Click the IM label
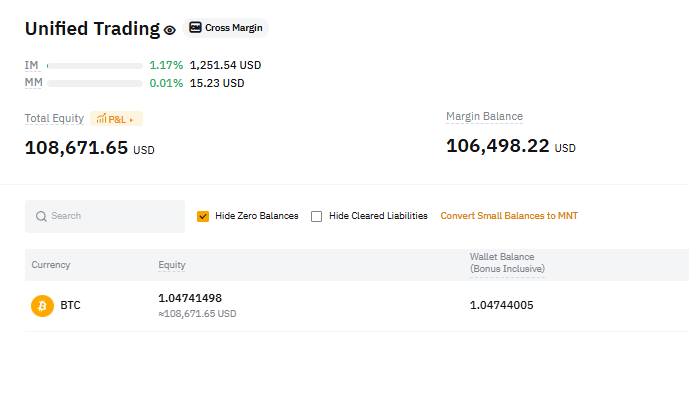The image size is (689, 395). click(32, 65)
